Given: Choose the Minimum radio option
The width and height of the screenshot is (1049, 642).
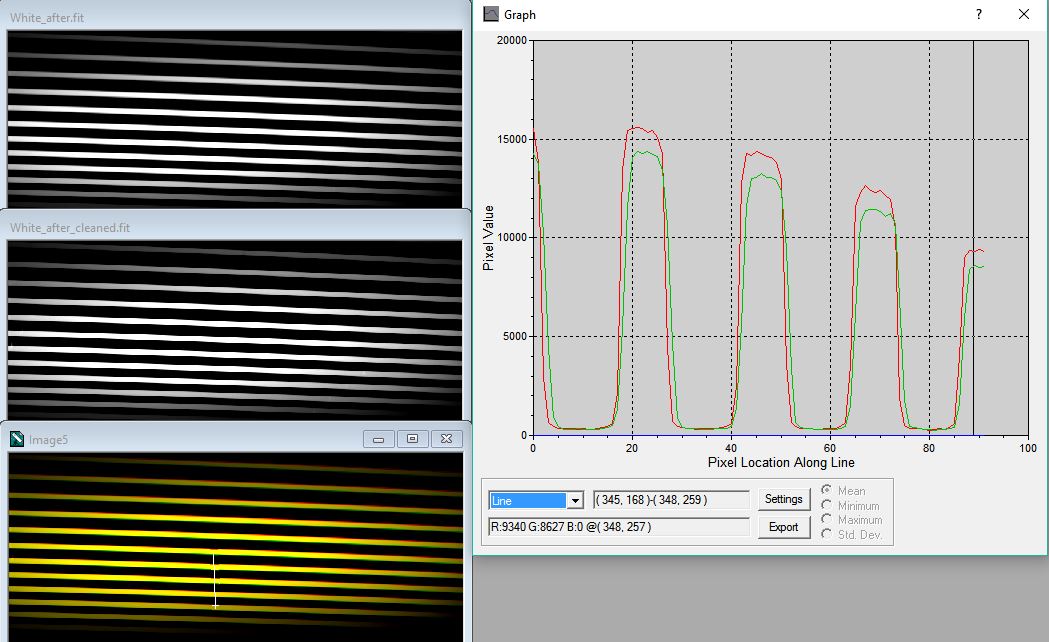Looking at the screenshot, I should (x=827, y=505).
